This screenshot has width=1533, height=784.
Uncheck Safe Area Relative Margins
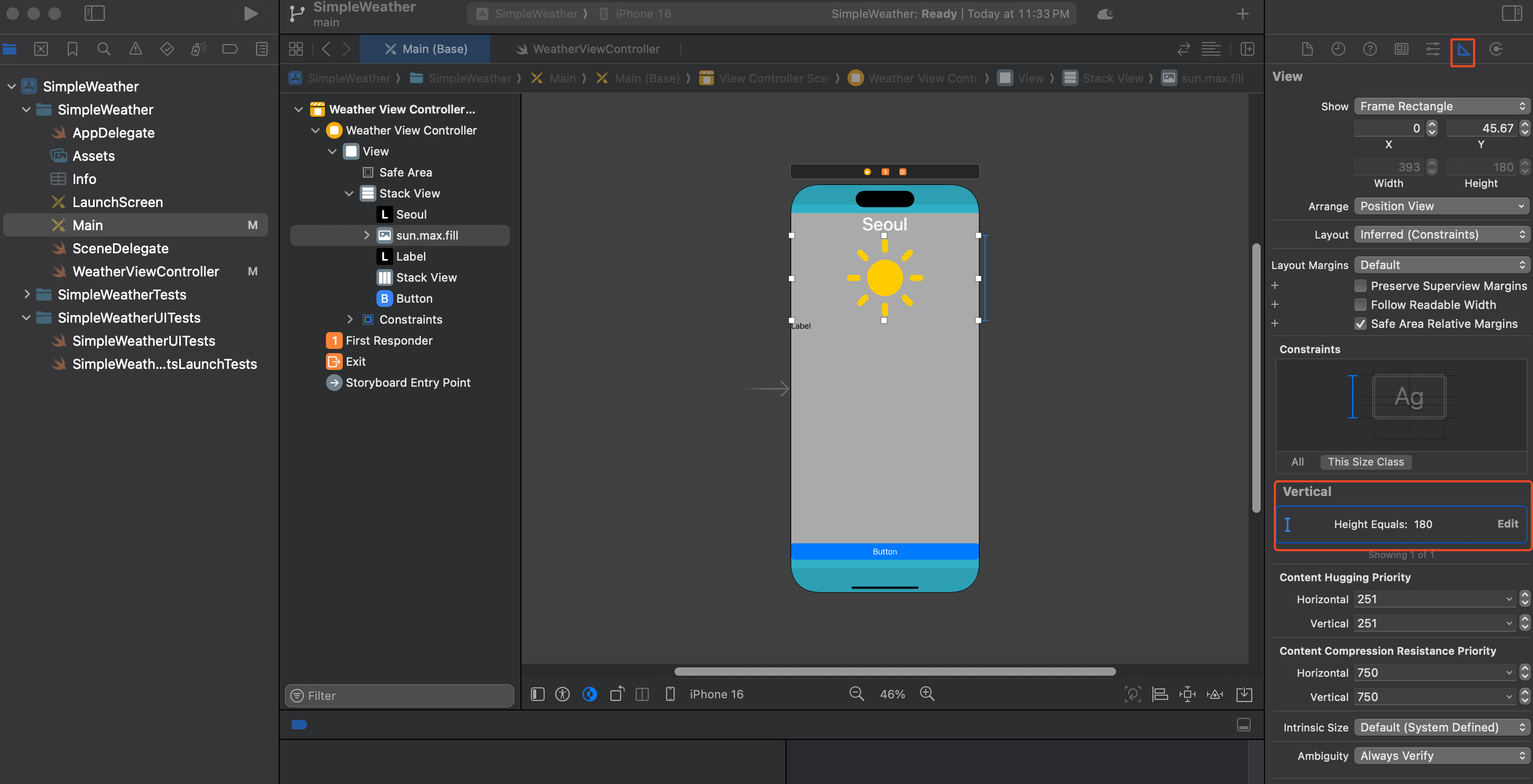coord(1361,324)
